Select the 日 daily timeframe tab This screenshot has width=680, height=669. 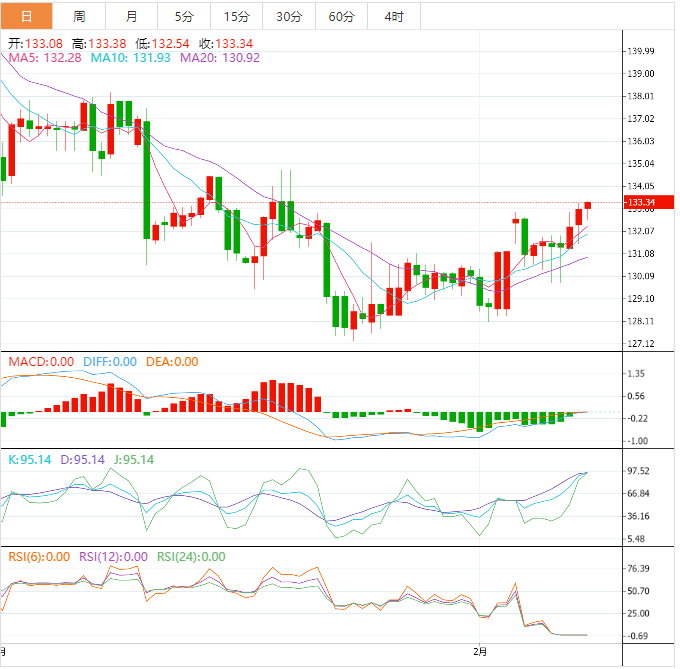coord(26,16)
